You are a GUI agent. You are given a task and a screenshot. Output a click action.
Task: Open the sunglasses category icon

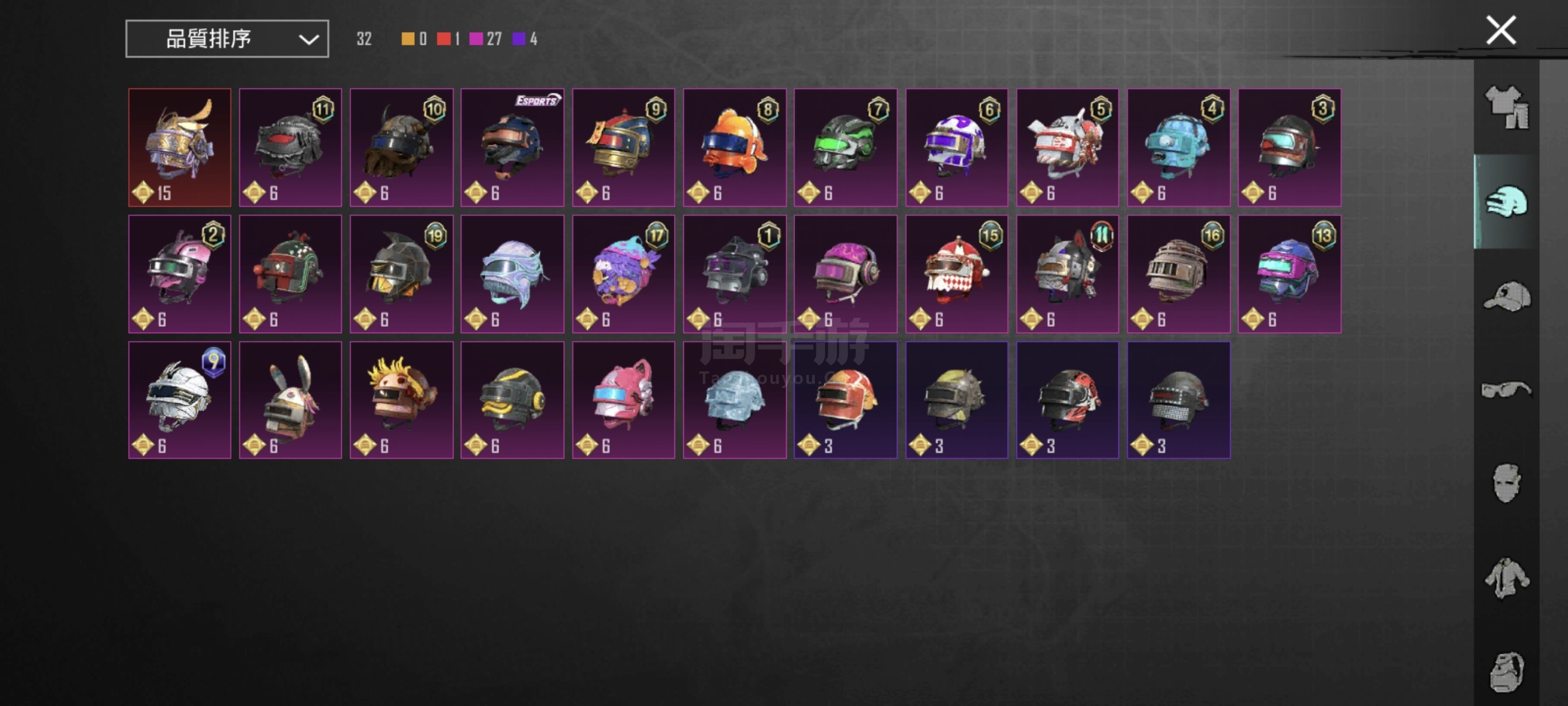click(x=1507, y=390)
